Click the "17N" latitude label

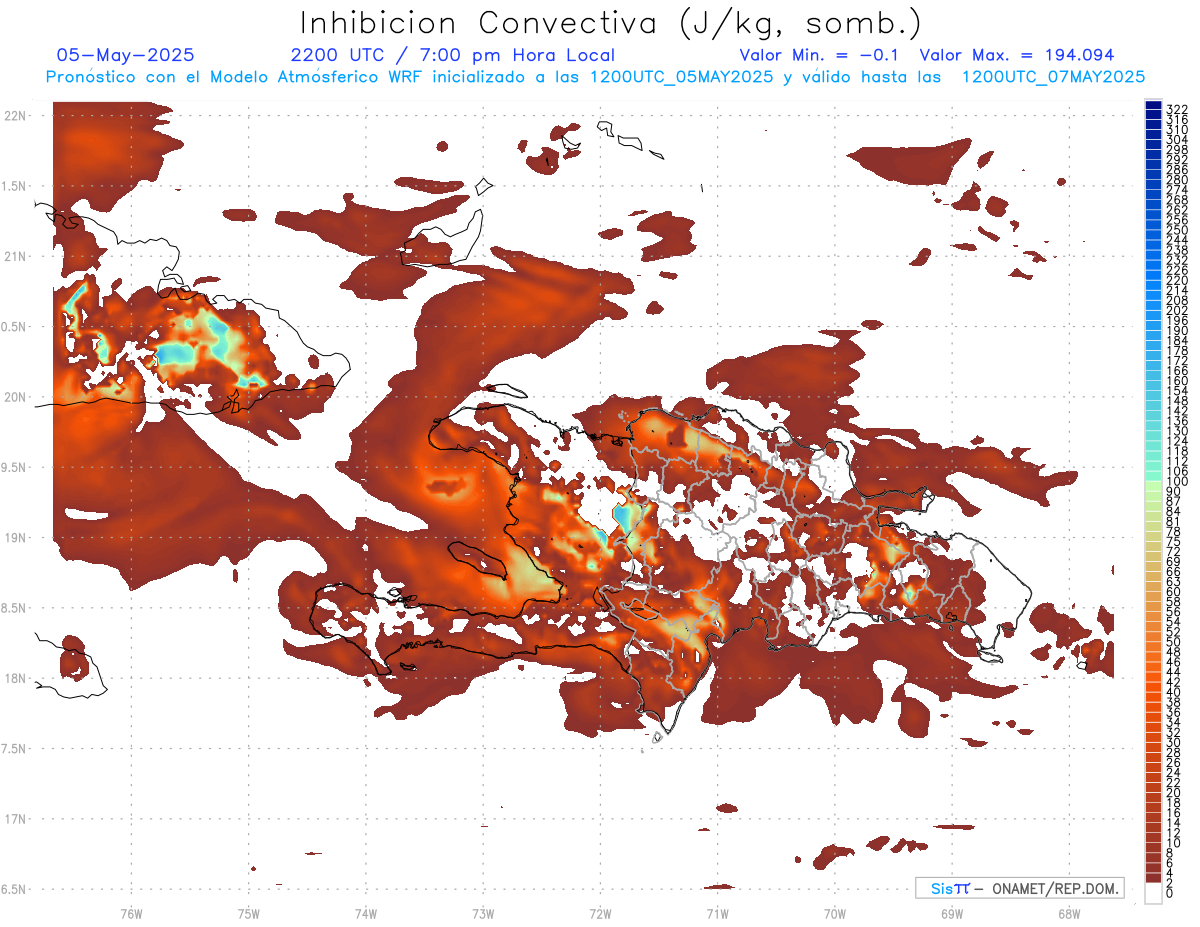click(x=15, y=818)
